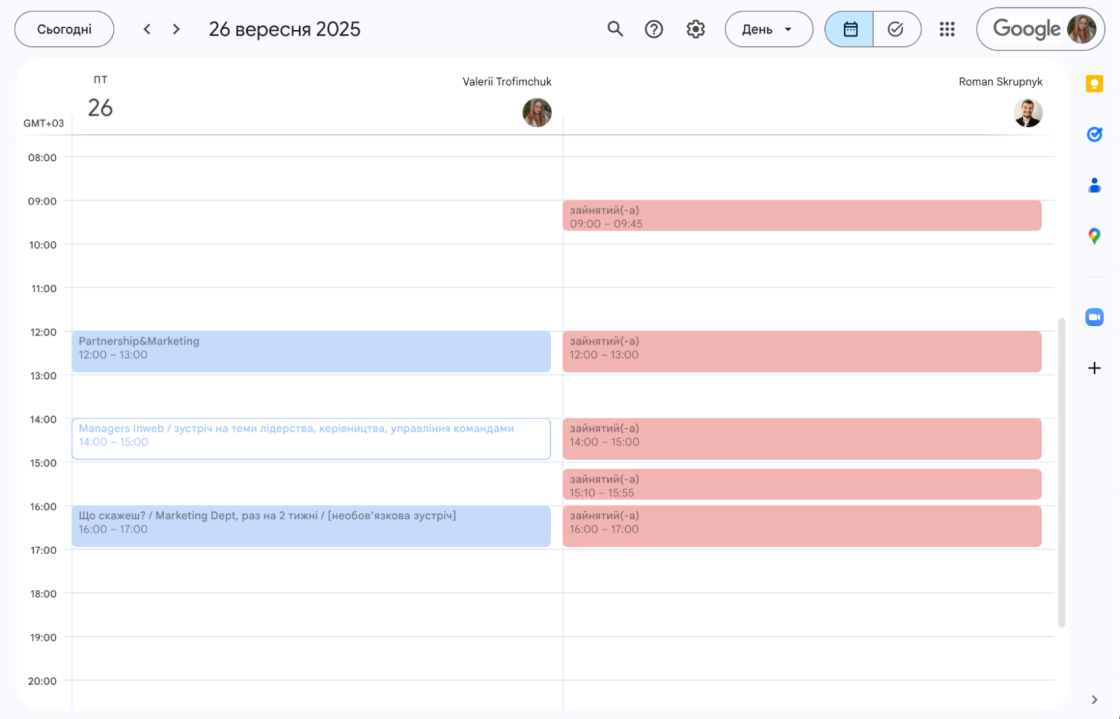Open the Help question mark icon
The width and height of the screenshot is (1120, 719).
click(654, 29)
